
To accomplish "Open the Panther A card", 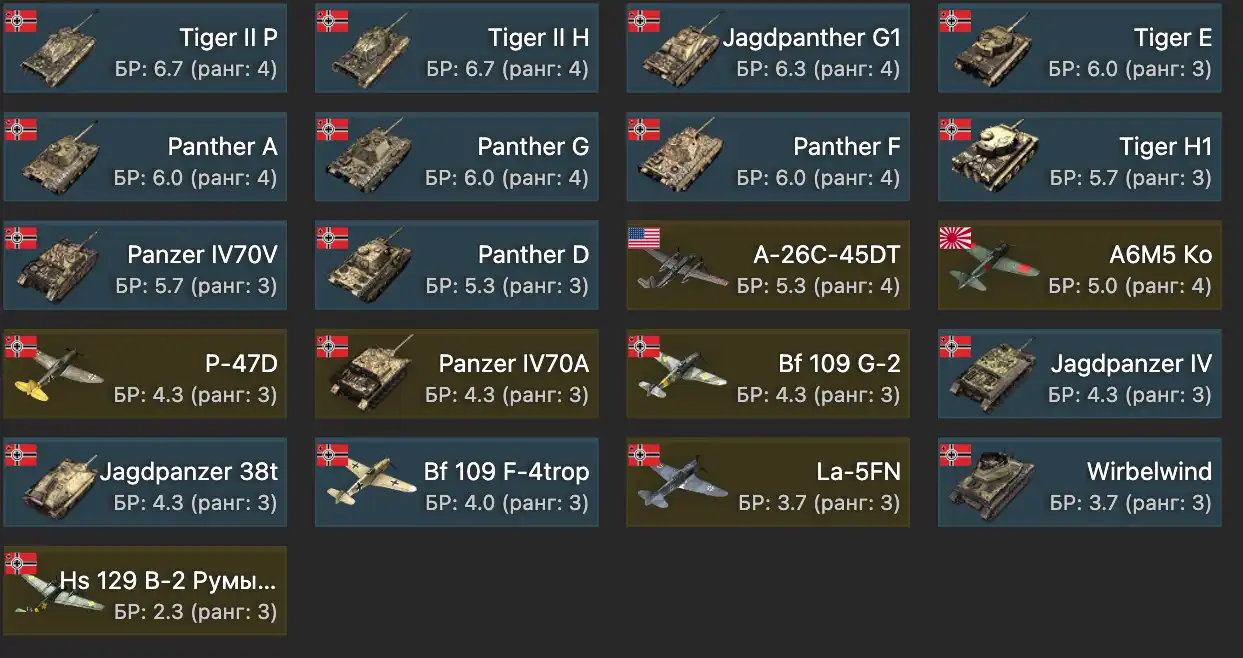I will [145, 156].
